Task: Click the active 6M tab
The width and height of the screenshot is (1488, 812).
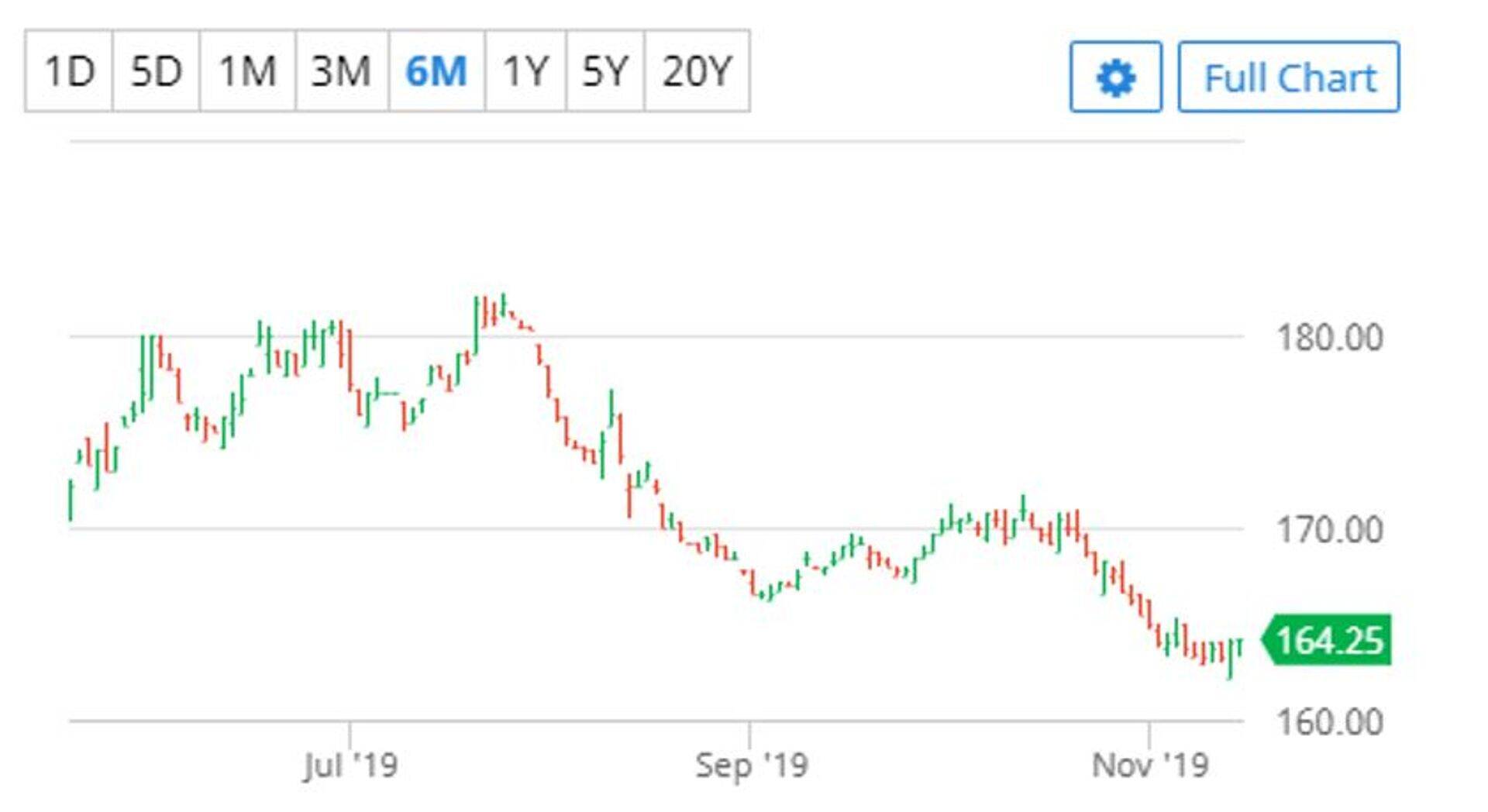Action: [x=436, y=71]
